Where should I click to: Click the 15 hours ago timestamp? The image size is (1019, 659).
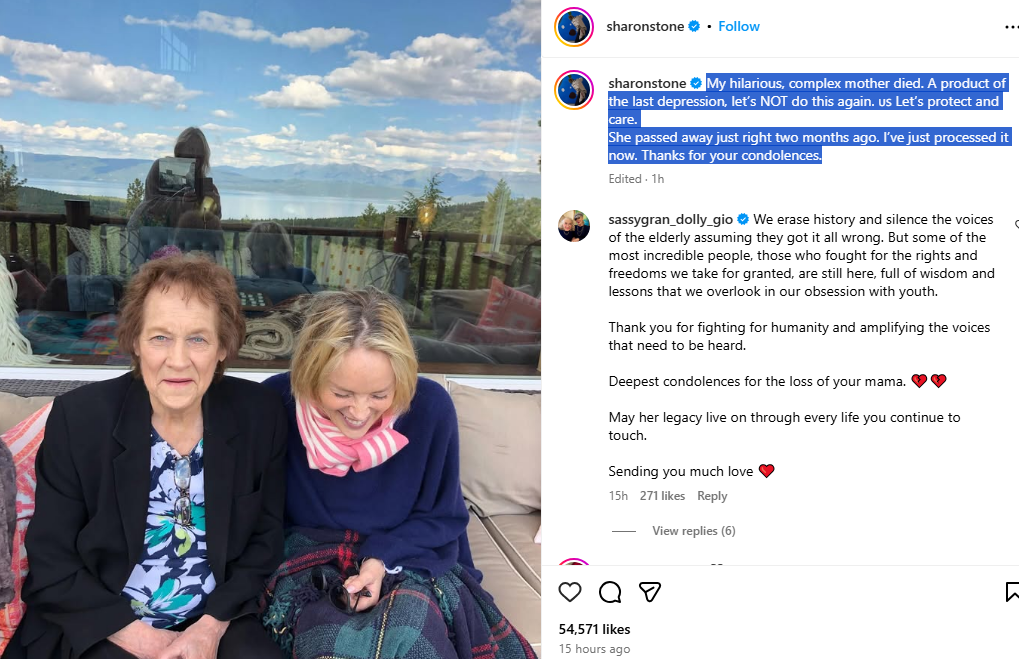tap(594, 649)
